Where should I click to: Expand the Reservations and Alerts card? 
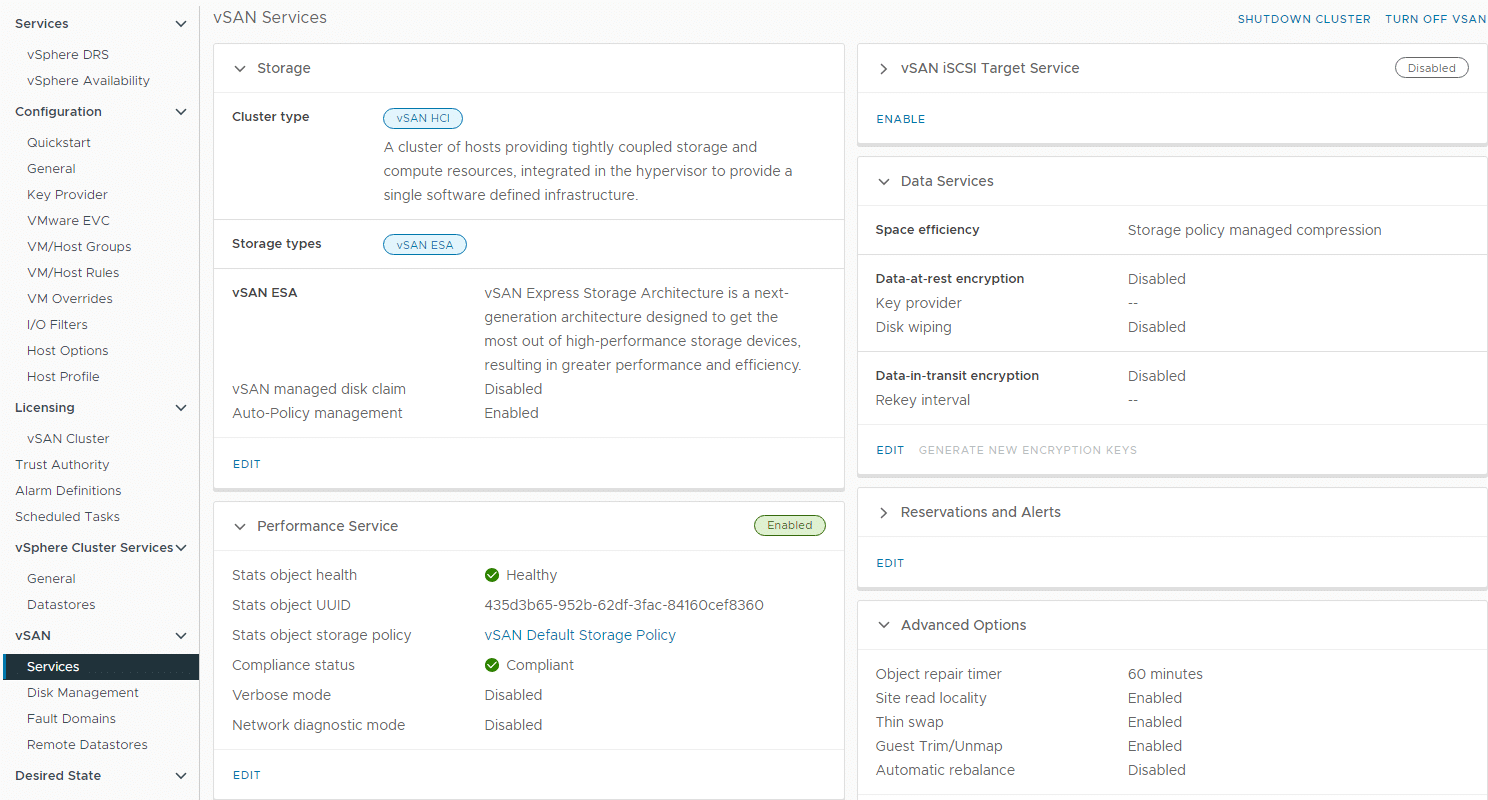[x=883, y=512]
